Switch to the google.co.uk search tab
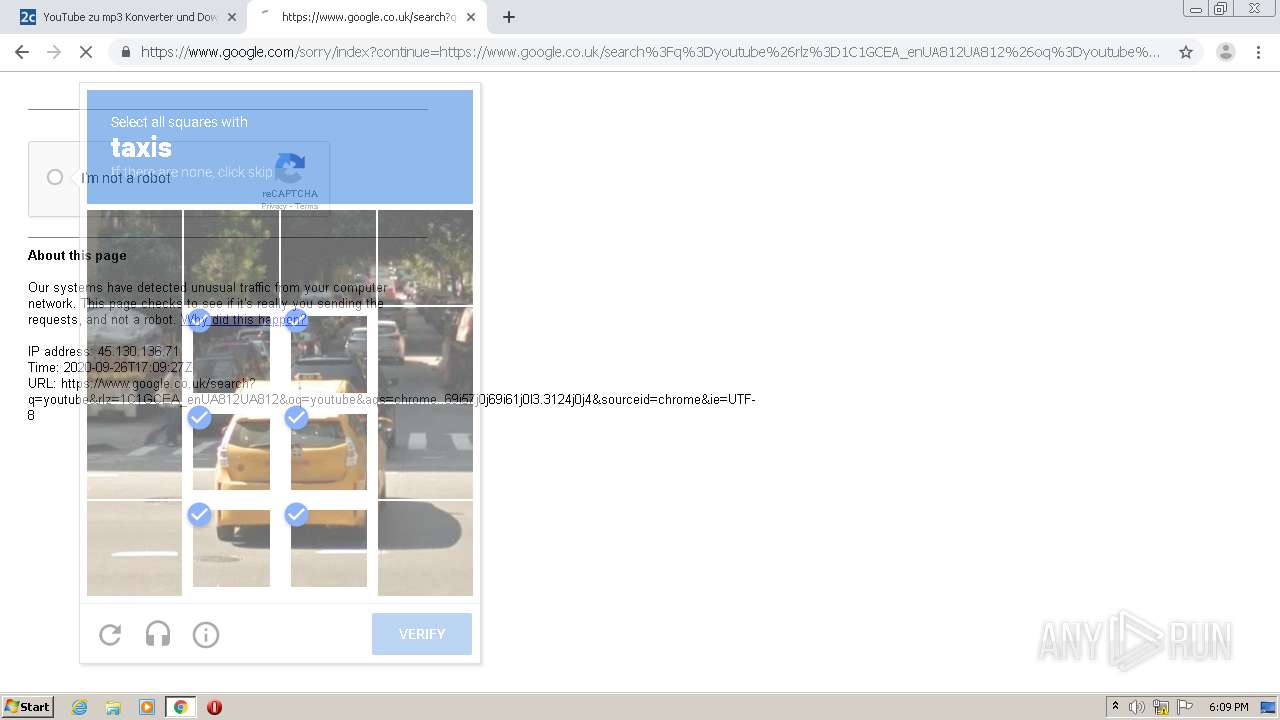Viewport: 1280px width, 720px height. (366, 17)
